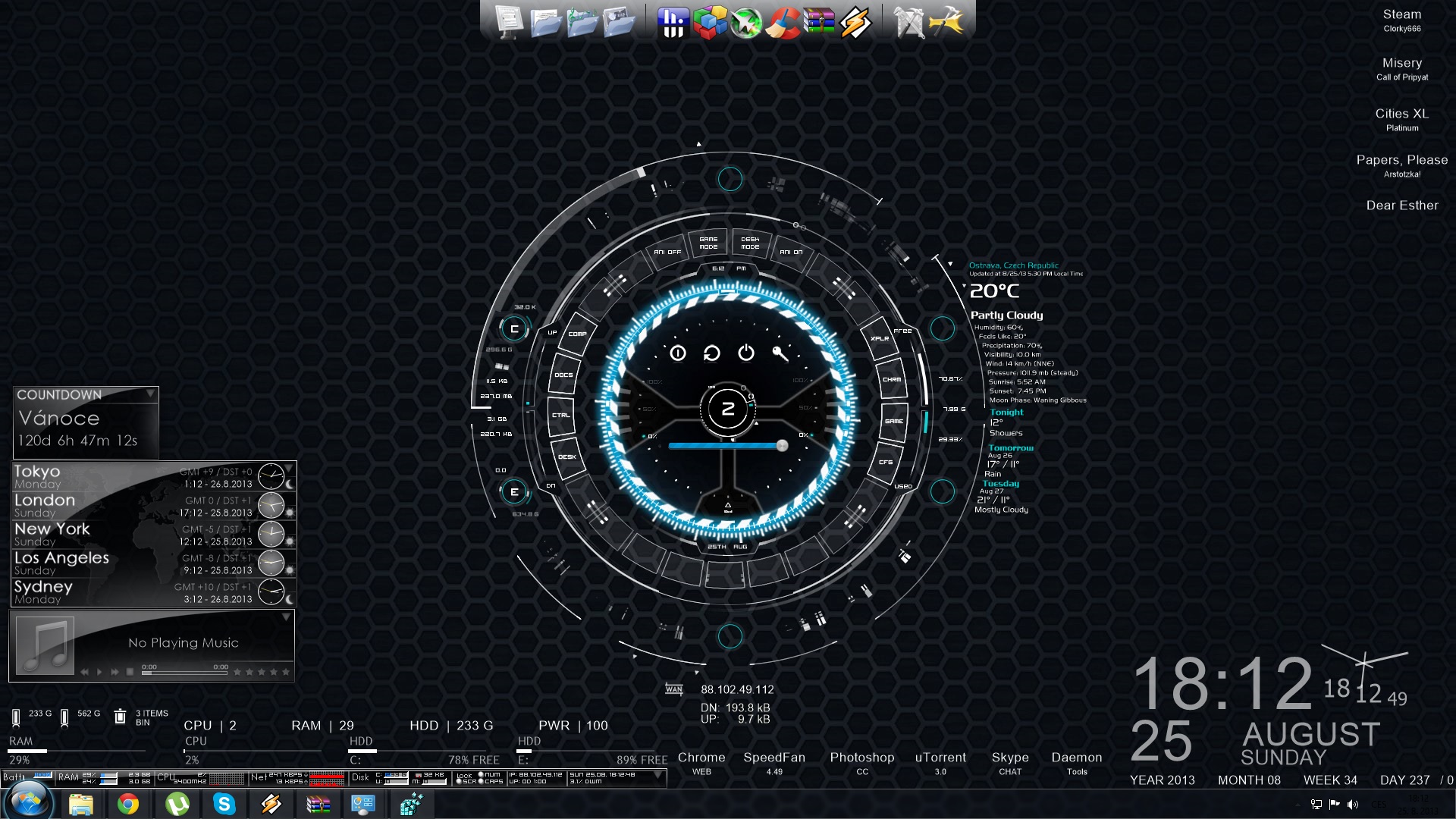Open the world clock widget dropdown arrow
1456x819 pixels.
click(288, 469)
